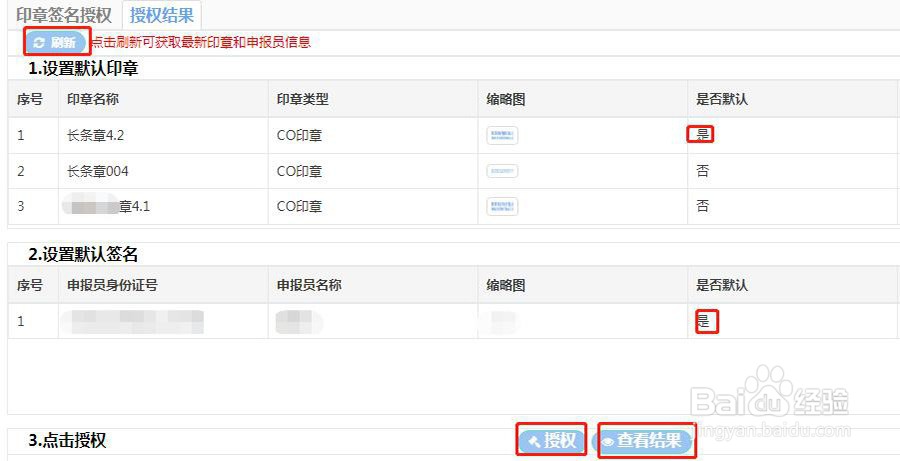Click the 印章名称 column header
The height and width of the screenshot is (461, 900).
(x=93, y=99)
